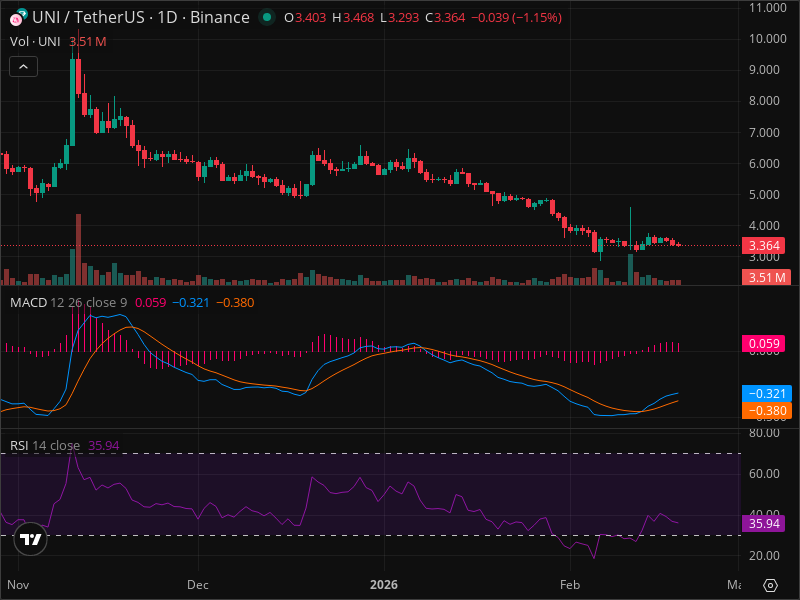This screenshot has width=800, height=600.
Task: Click the volume label 3.51 M on the axis
Action: [x=766, y=278]
